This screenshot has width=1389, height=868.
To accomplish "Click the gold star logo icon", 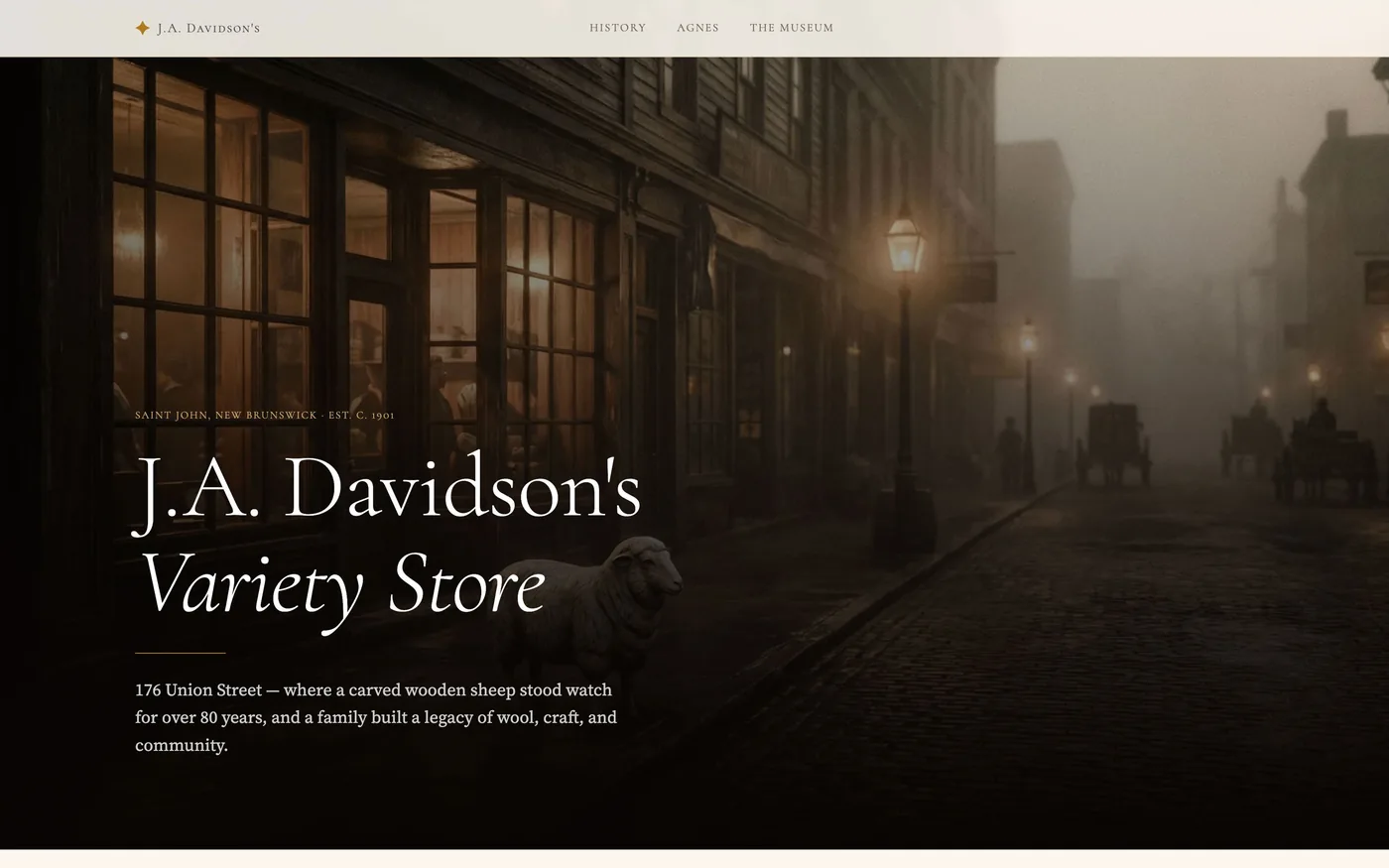I will click(142, 28).
